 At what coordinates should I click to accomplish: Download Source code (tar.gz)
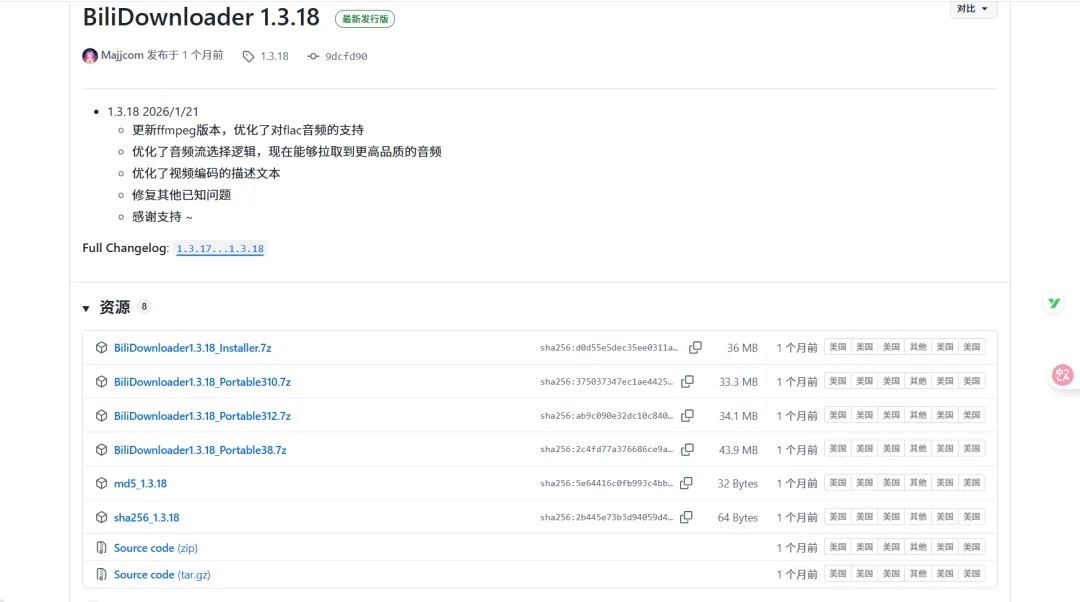[162, 574]
